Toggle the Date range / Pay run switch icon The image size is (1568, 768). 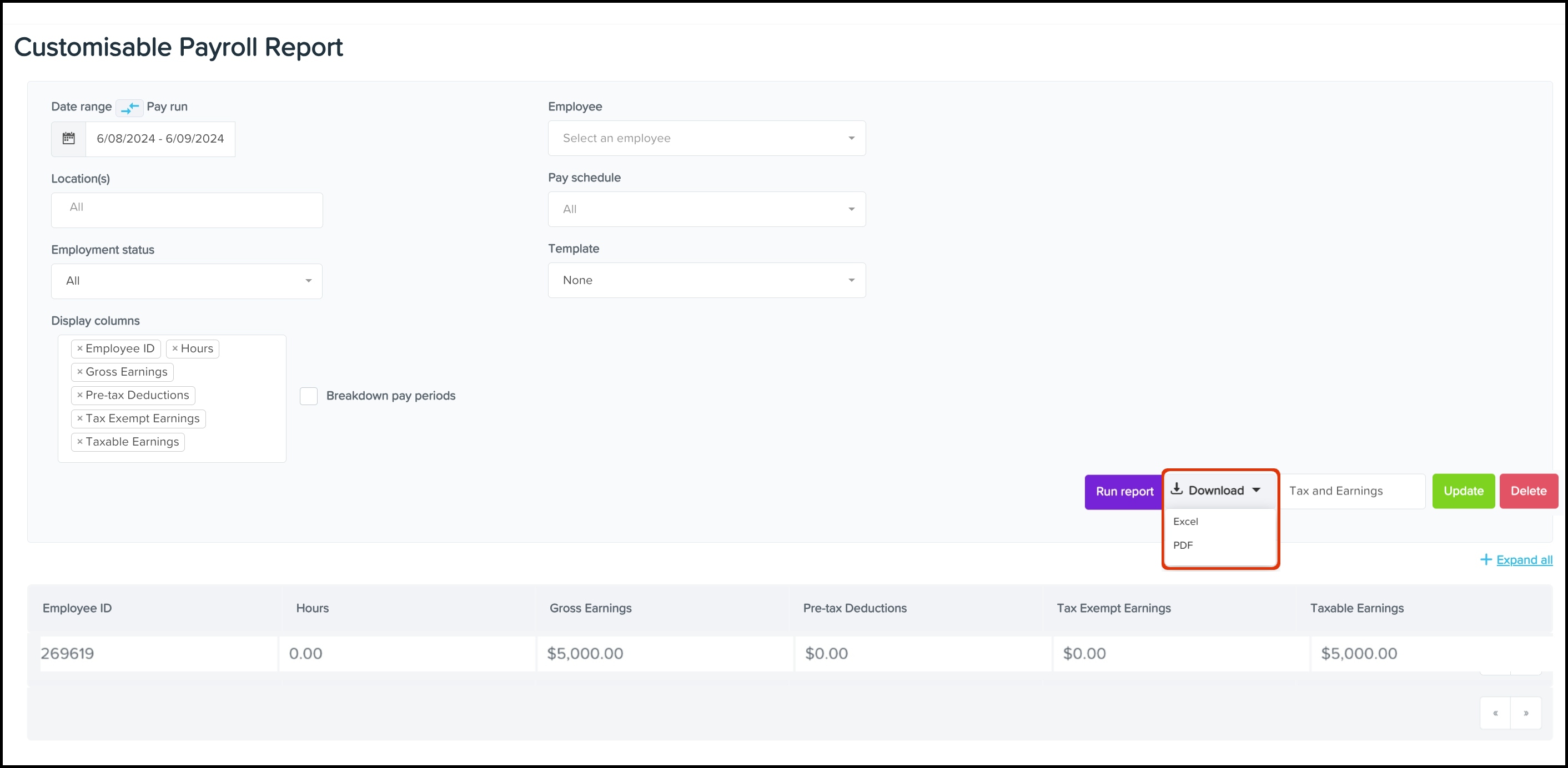click(x=130, y=108)
